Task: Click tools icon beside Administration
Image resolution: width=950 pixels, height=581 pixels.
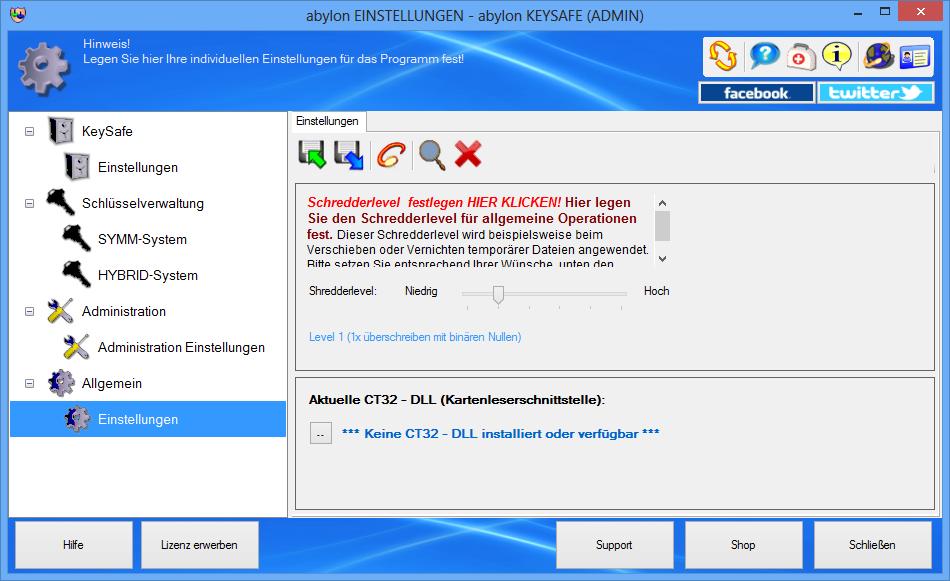Action: coord(61,311)
